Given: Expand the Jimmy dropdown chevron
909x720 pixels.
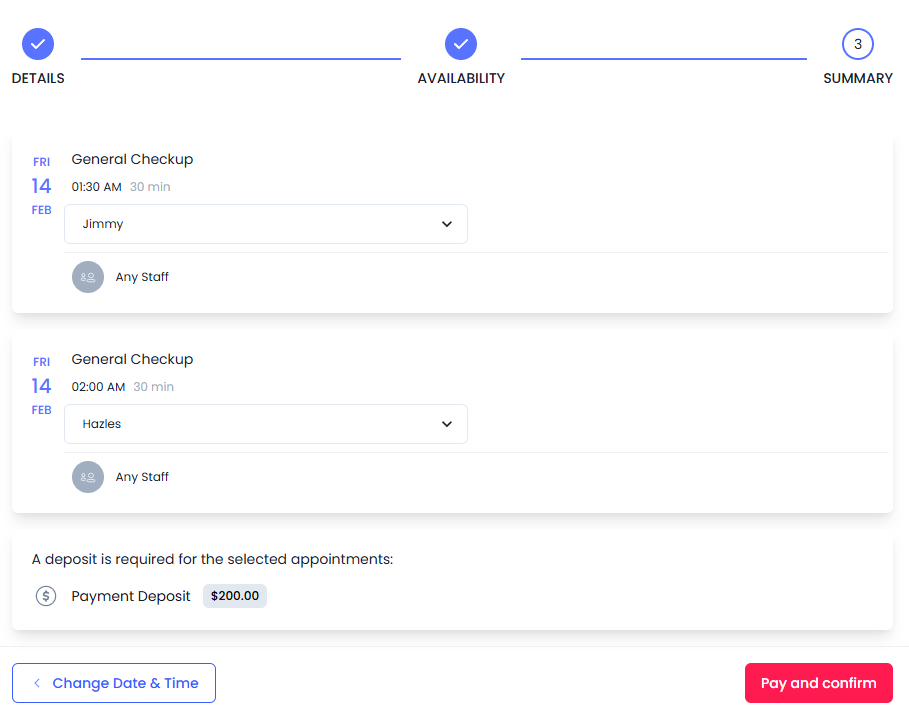Looking at the screenshot, I should [447, 224].
